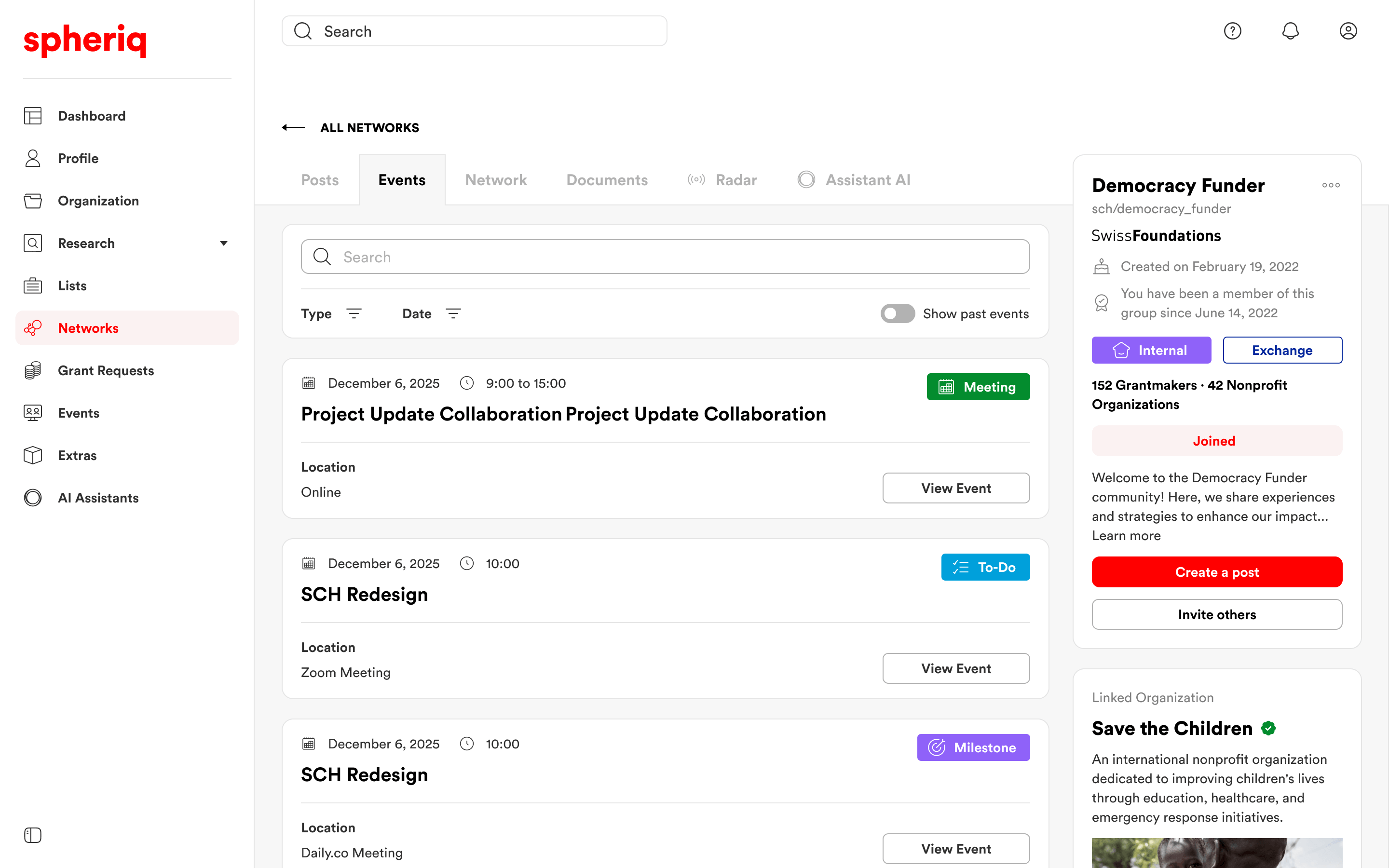Click the Networks sidebar icon
This screenshot has height=868, width=1389.
click(x=33, y=328)
